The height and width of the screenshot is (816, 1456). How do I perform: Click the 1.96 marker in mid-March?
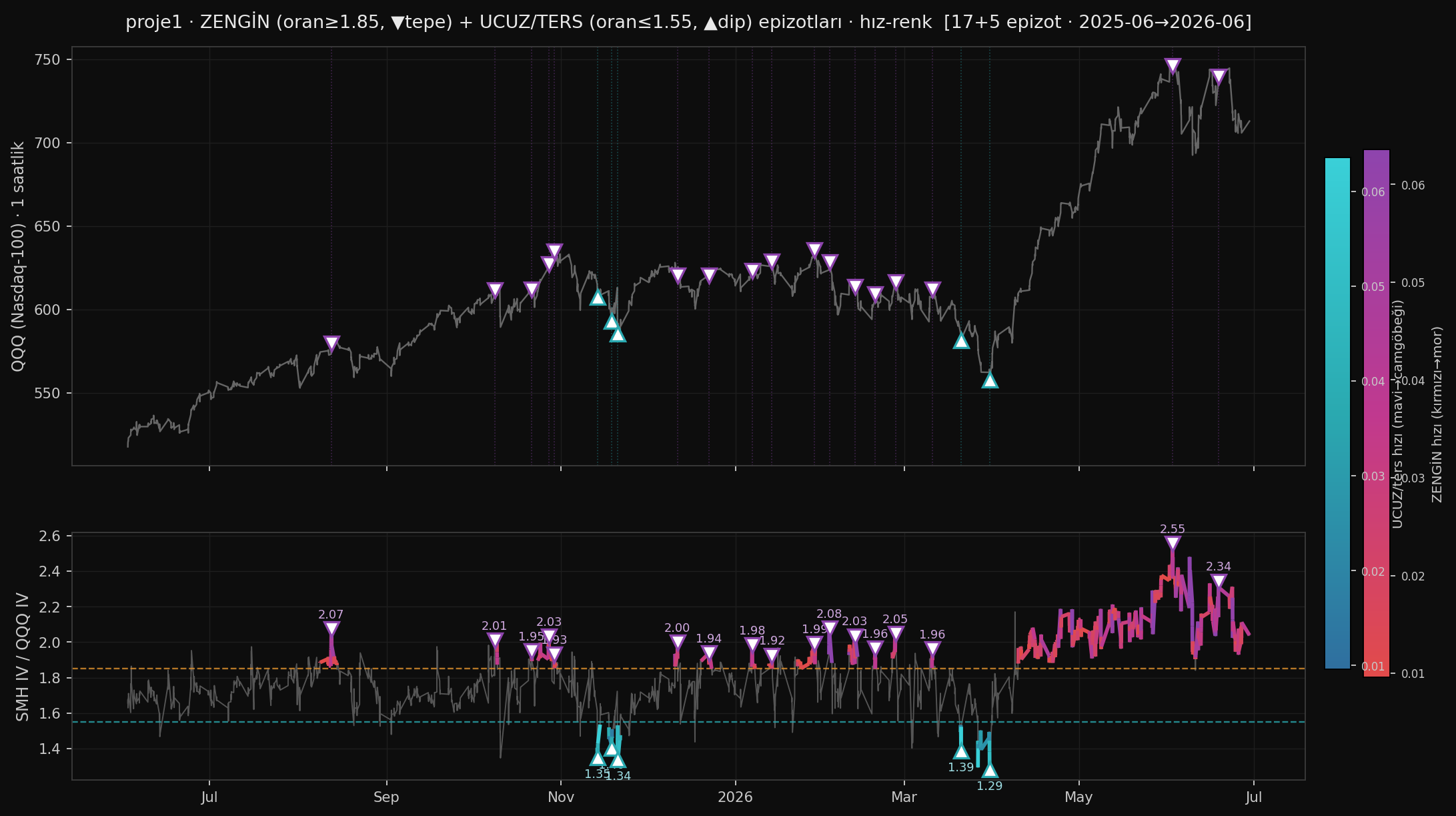pos(932,649)
